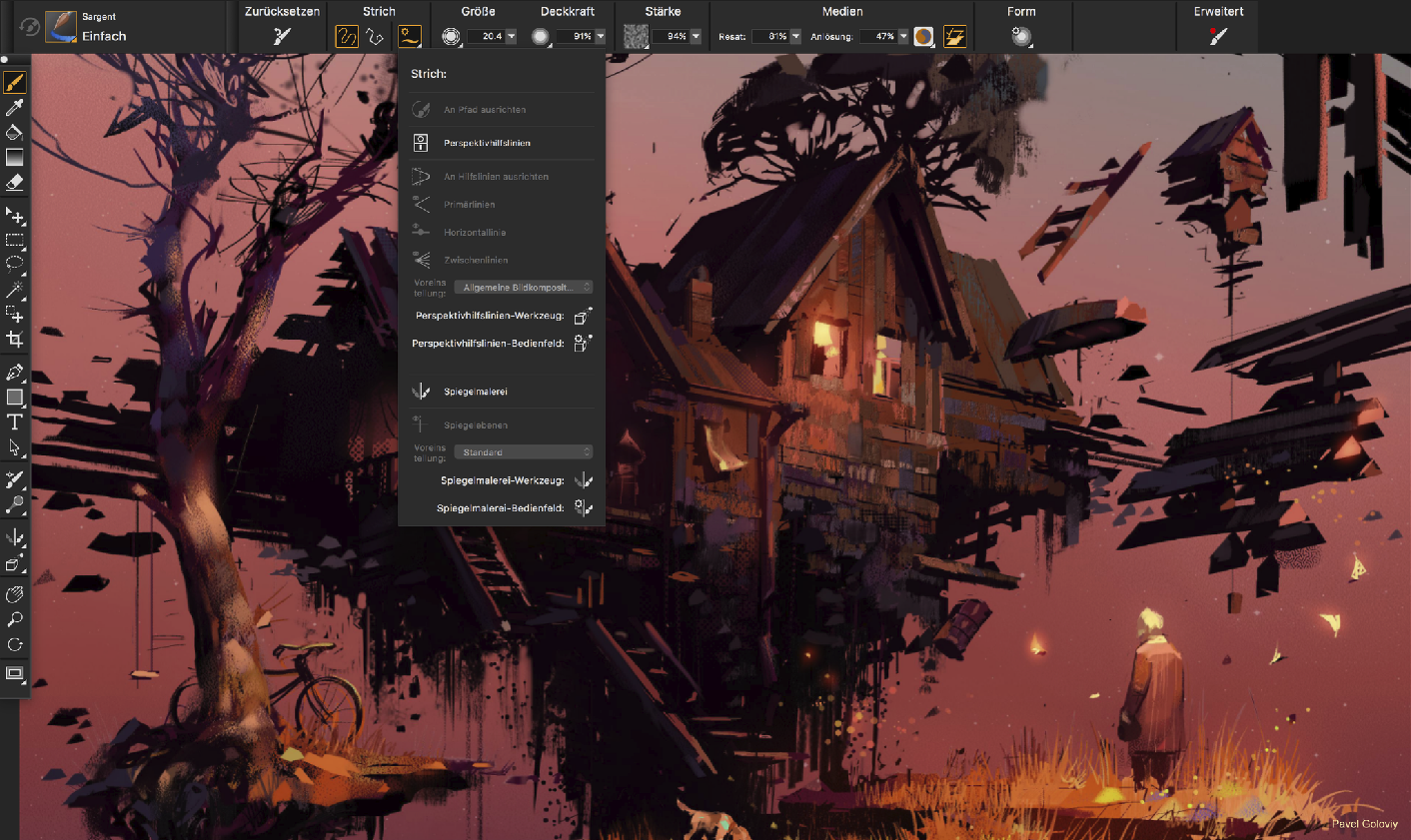This screenshot has width=1411, height=840.
Task: Click the Form brush shape button
Action: click(x=1020, y=36)
